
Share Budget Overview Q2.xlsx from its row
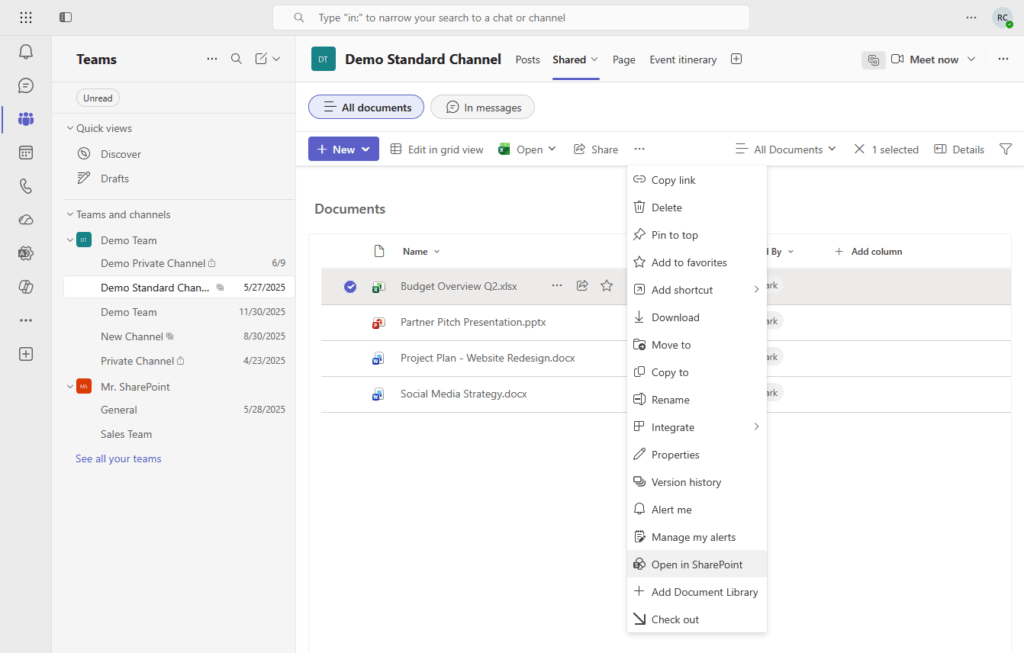point(582,285)
